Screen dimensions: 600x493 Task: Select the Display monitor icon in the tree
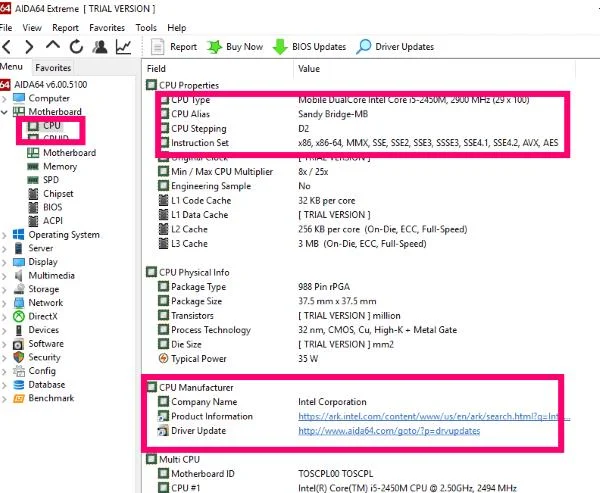(19, 262)
